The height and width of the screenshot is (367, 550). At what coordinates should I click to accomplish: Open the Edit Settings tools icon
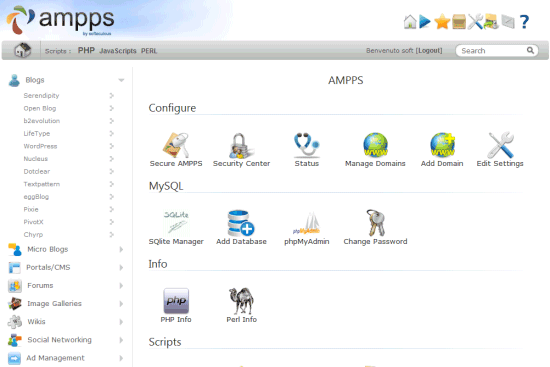tap(501, 145)
